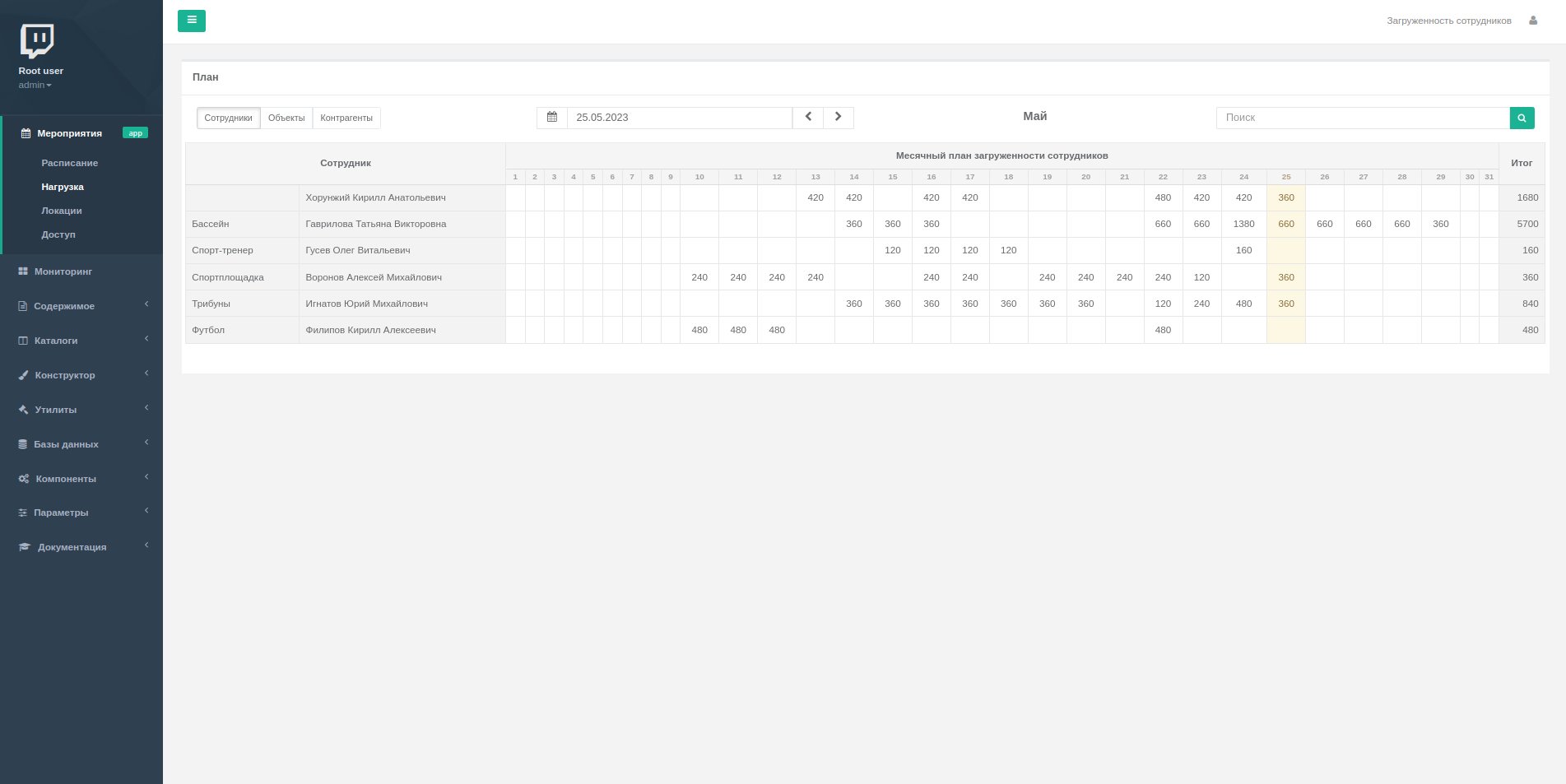
Task: Click employee name Гаврилова Татьяна Викторовна
Action: click(x=376, y=224)
